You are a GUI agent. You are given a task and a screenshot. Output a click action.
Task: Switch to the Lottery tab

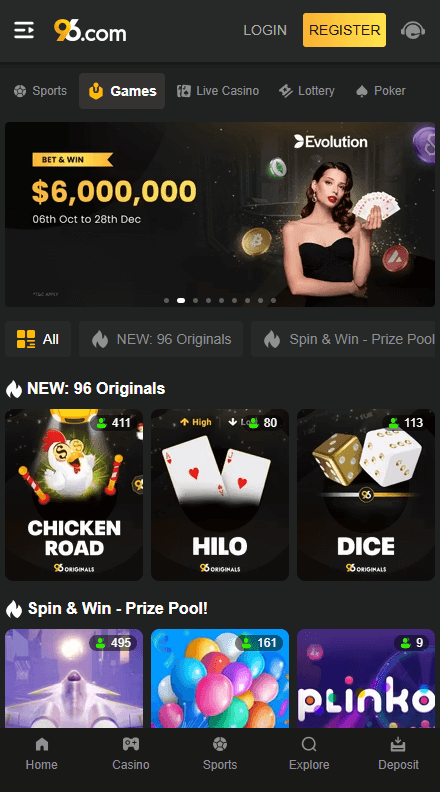point(307,91)
